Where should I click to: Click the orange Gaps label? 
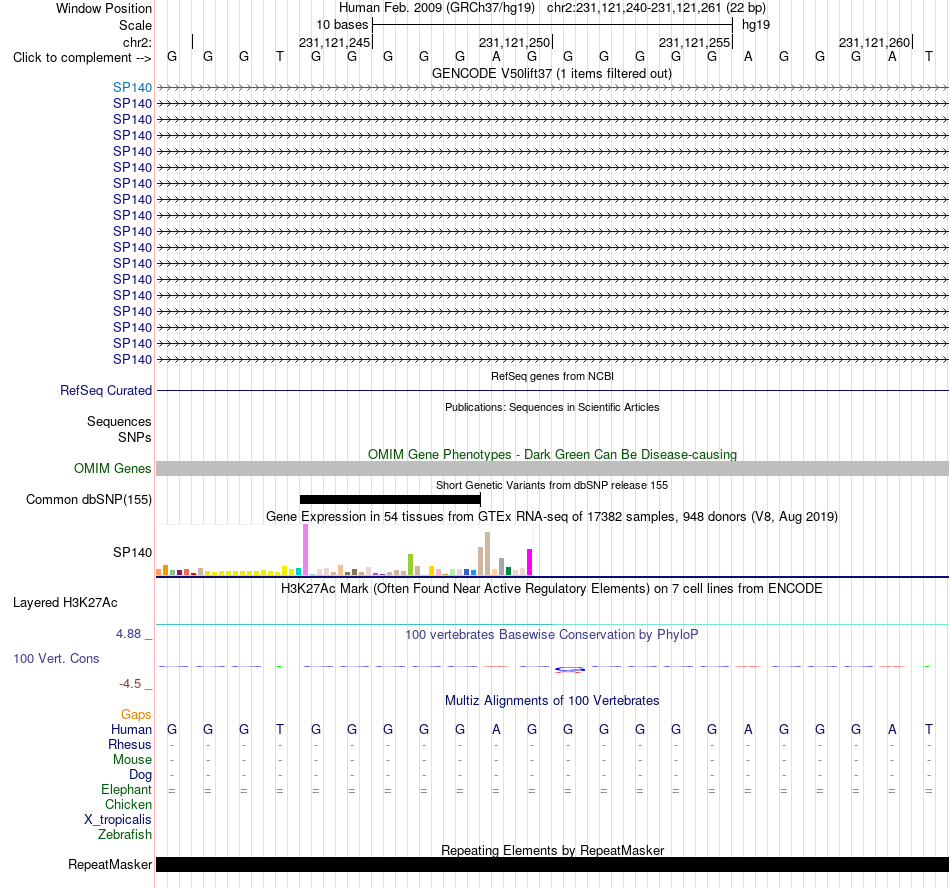click(136, 715)
